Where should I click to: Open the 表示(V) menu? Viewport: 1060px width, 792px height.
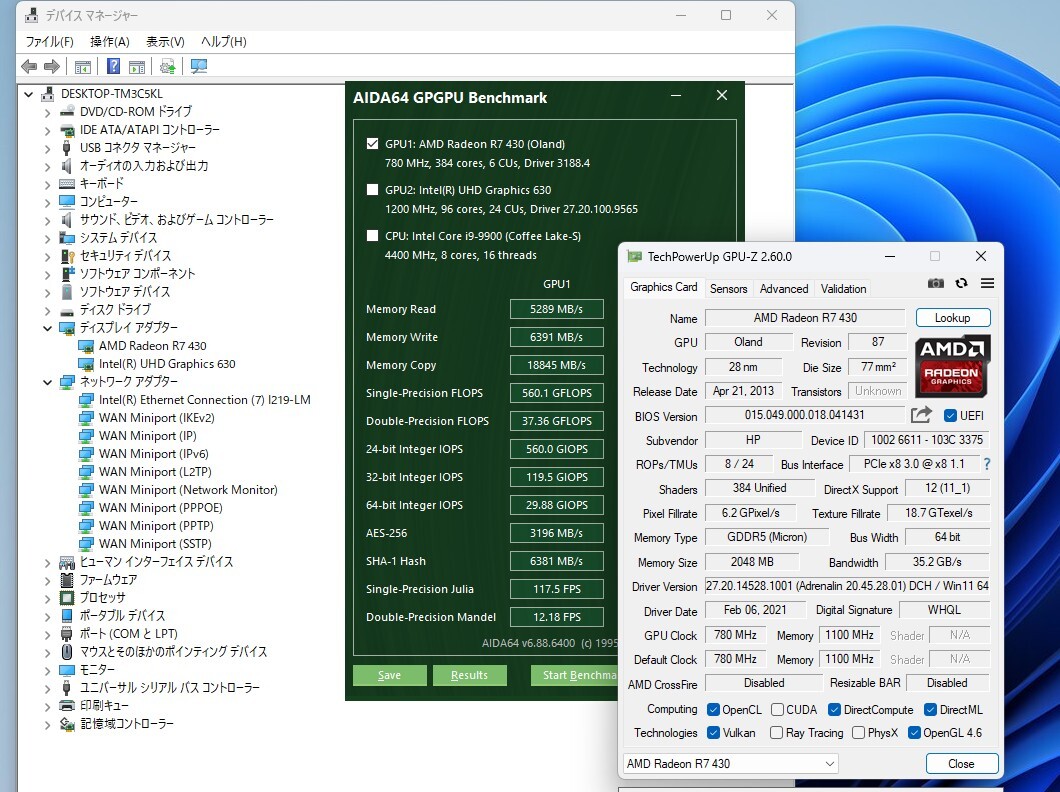point(165,42)
